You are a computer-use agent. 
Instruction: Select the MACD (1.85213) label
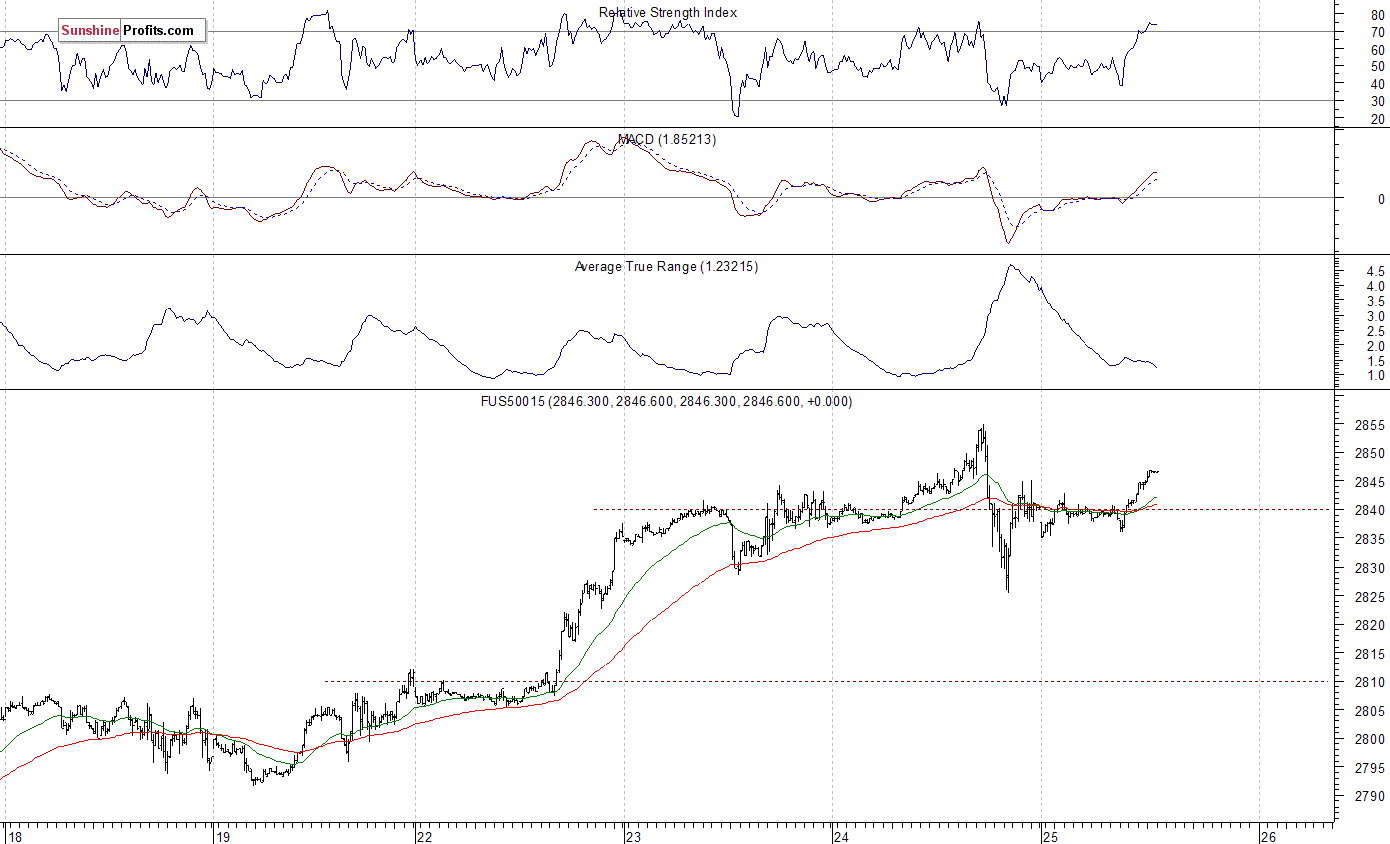click(666, 140)
